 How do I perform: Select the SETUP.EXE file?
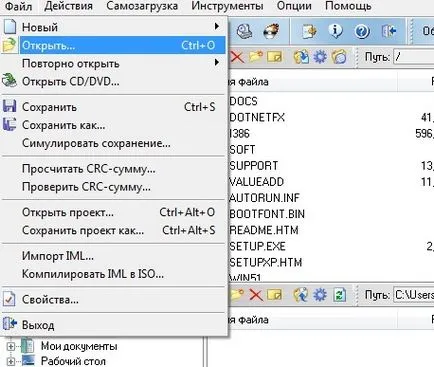(x=257, y=246)
